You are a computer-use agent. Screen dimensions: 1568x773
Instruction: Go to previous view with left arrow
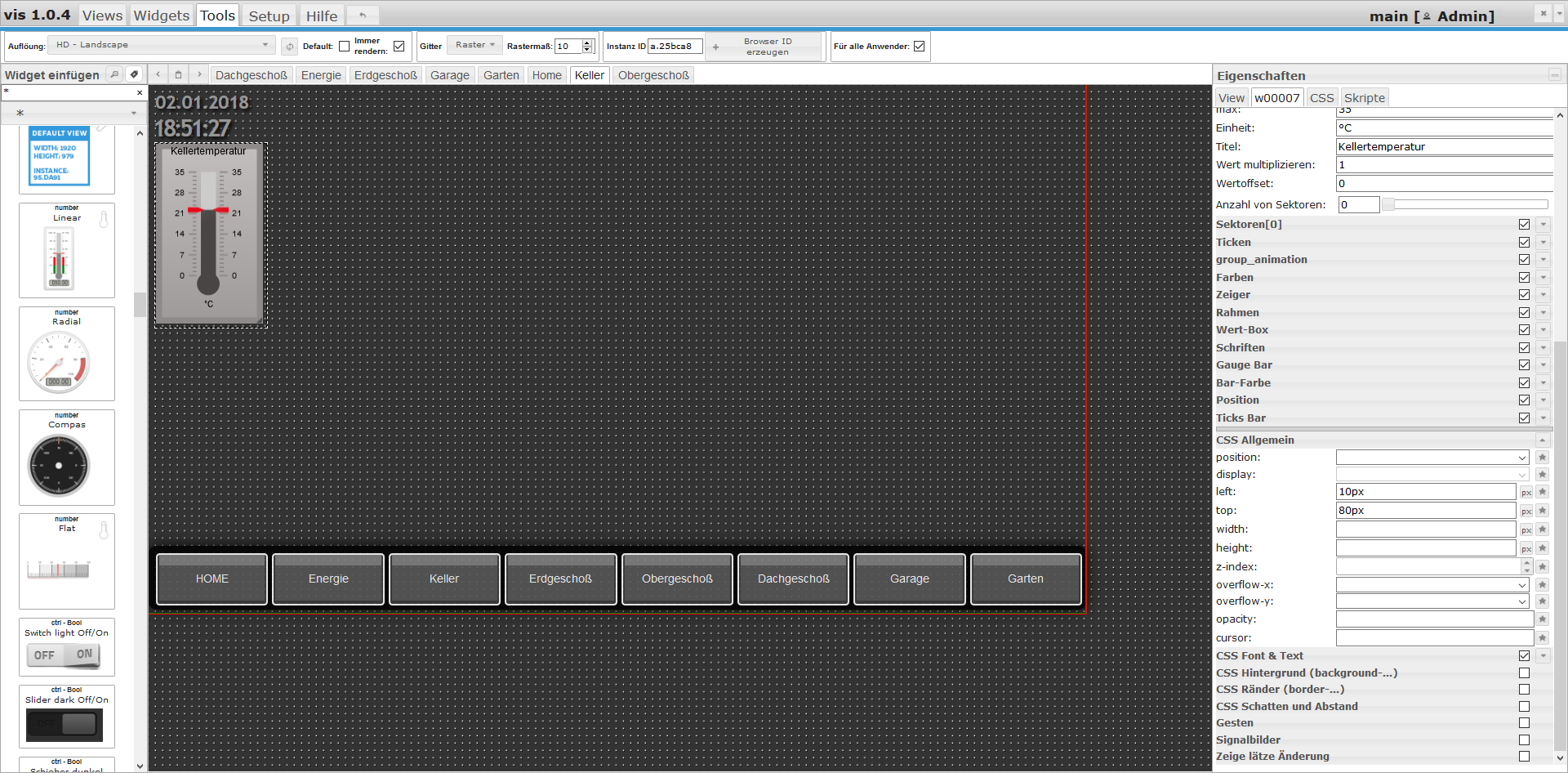point(158,74)
